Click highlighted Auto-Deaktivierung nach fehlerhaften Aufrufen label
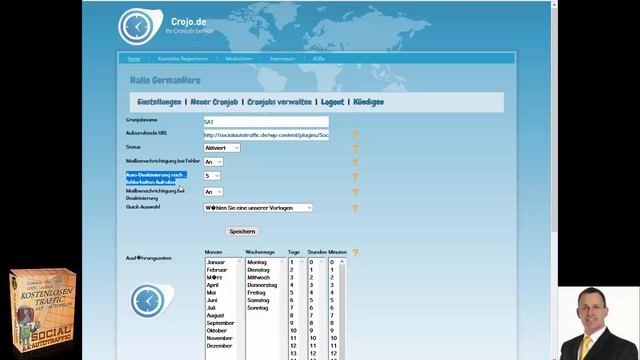 pyautogui.click(x=156, y=178)
